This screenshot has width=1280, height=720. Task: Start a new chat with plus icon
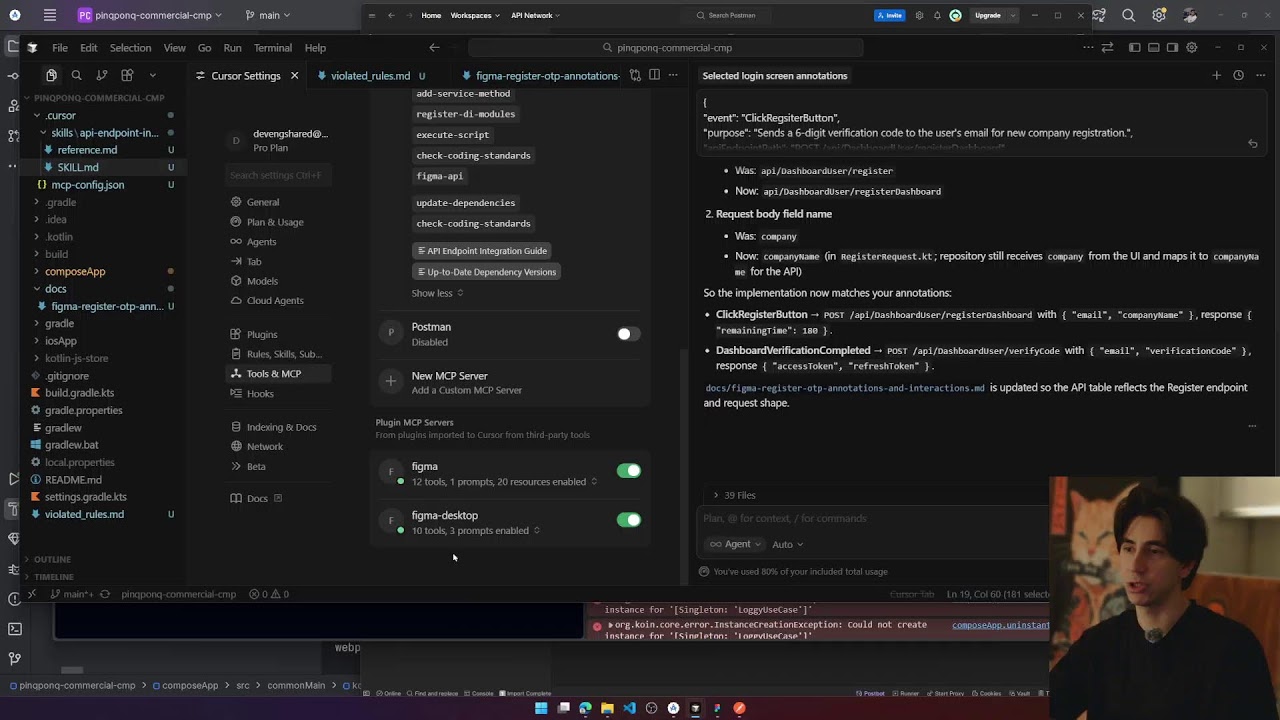(1216, 75)
